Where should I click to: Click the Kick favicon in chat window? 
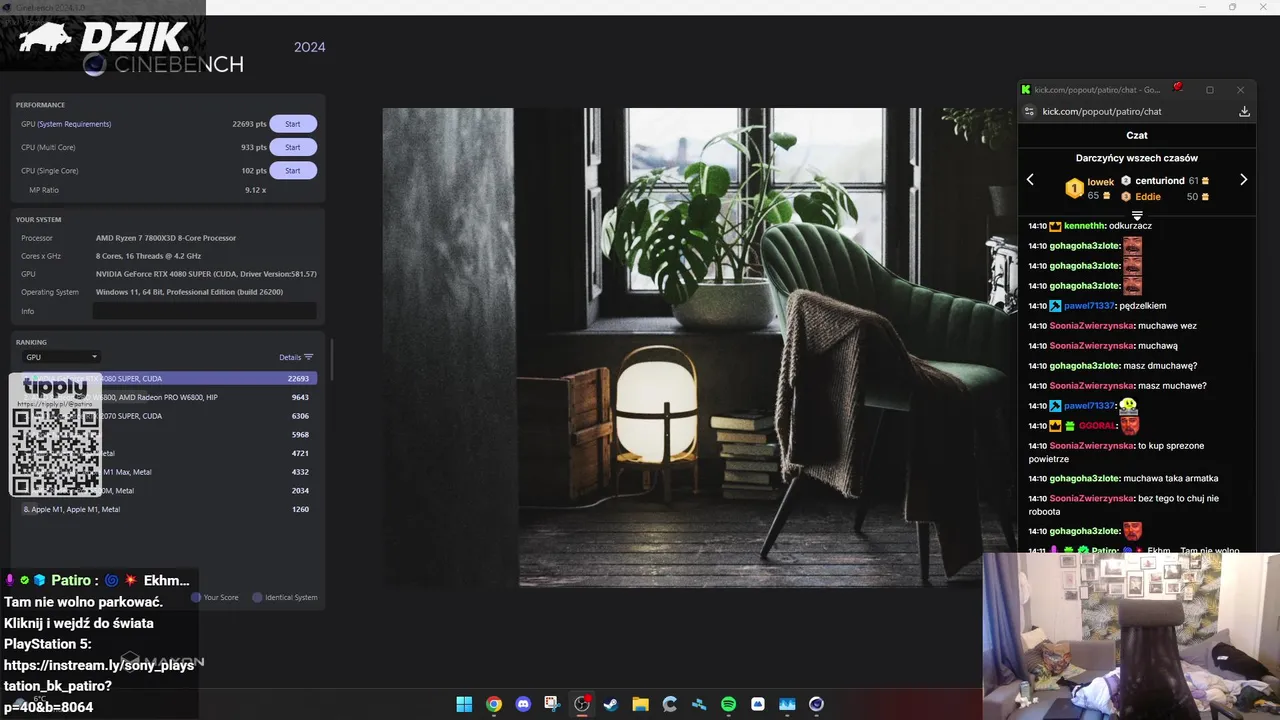1026,89
